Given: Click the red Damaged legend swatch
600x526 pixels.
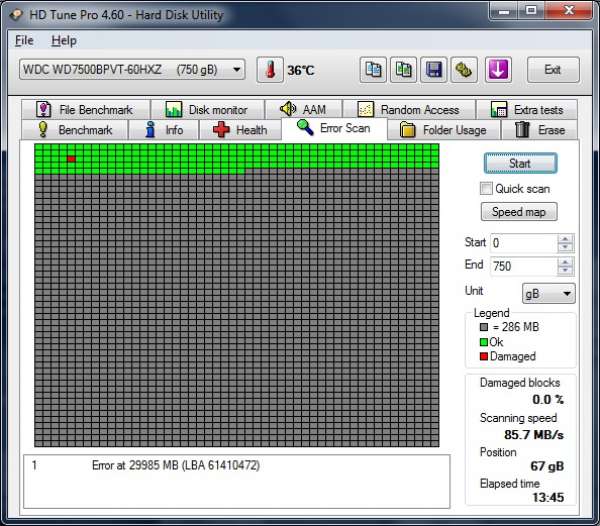Looking at the screenshot, I should 484,357.
